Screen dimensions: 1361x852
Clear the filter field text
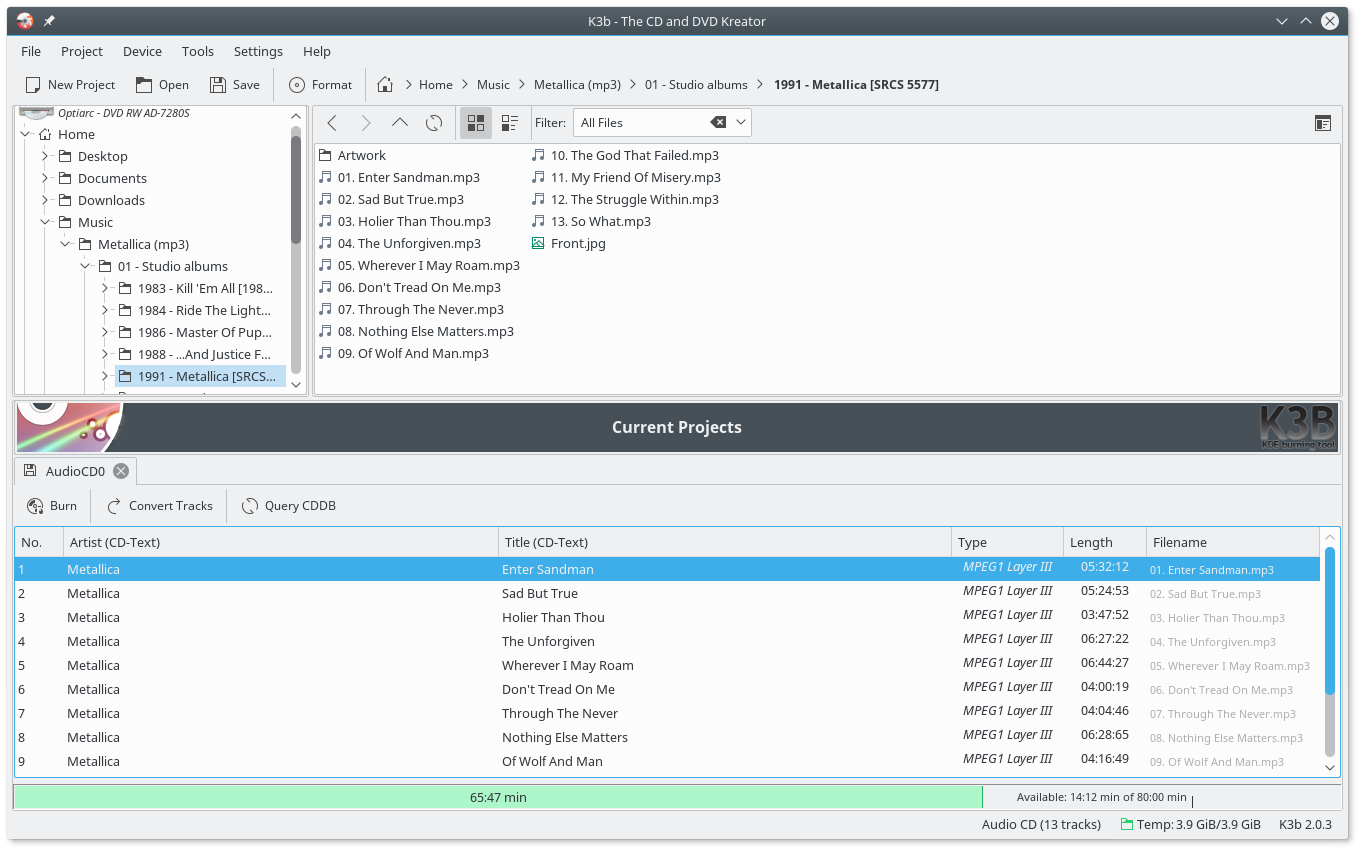[x=718, y=123]
